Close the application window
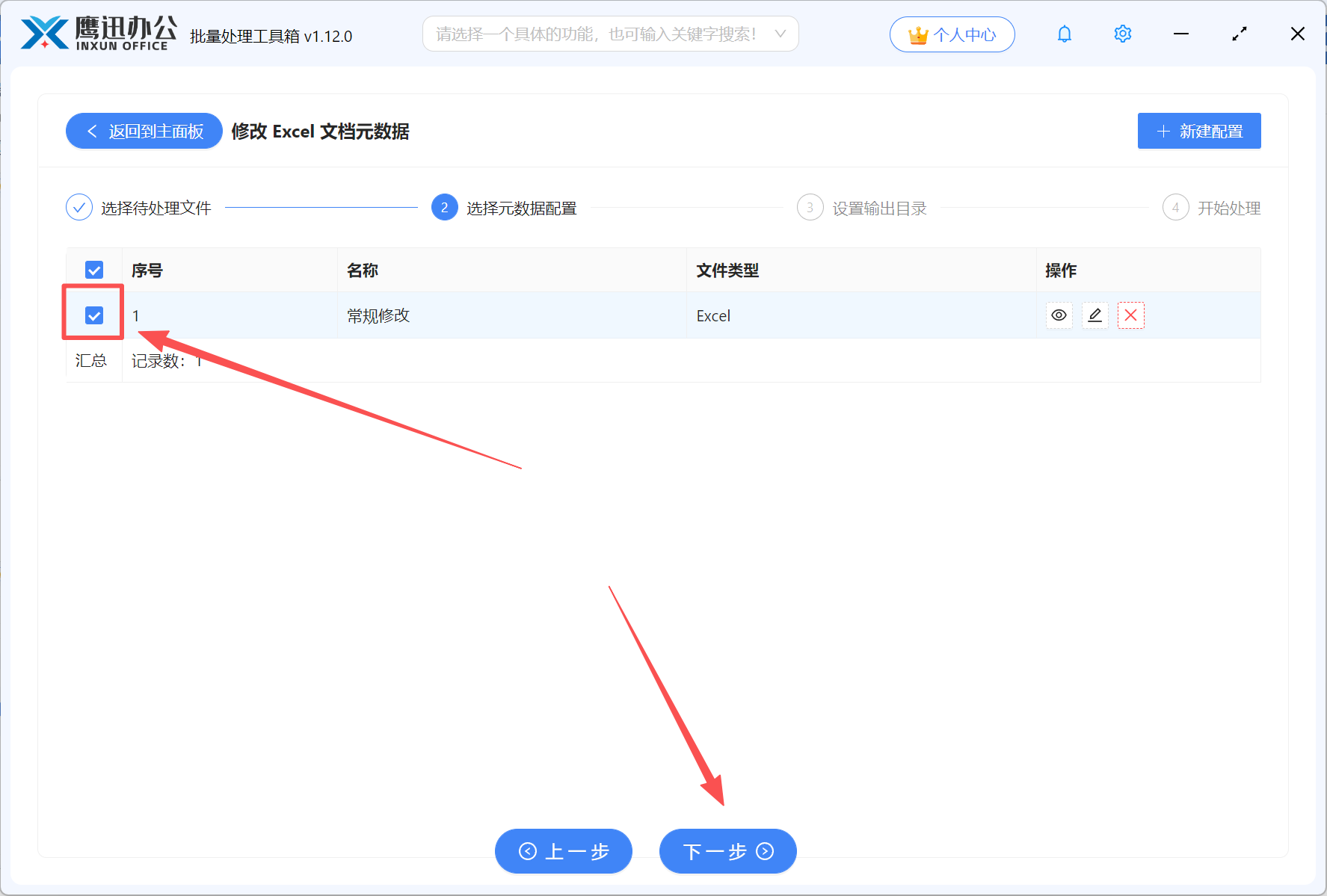 1297,34
